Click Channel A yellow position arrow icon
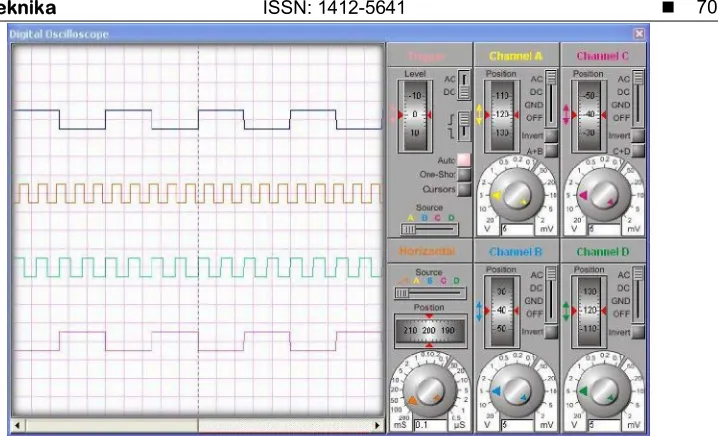Image resolution: width=718 pixels, height=436 pixels. pos(479,114)
